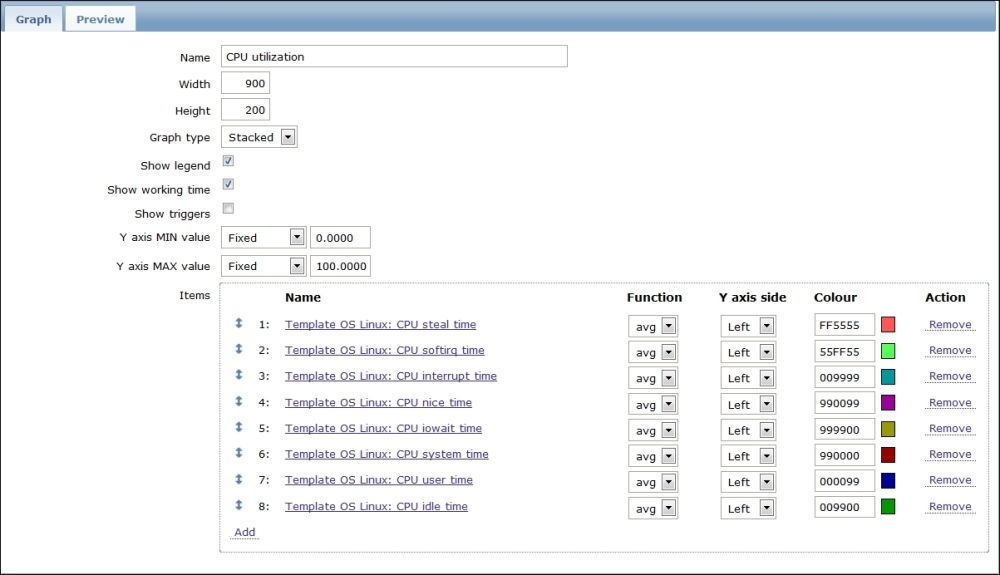Click reorder icon for CPU user time row

[239, 479]
